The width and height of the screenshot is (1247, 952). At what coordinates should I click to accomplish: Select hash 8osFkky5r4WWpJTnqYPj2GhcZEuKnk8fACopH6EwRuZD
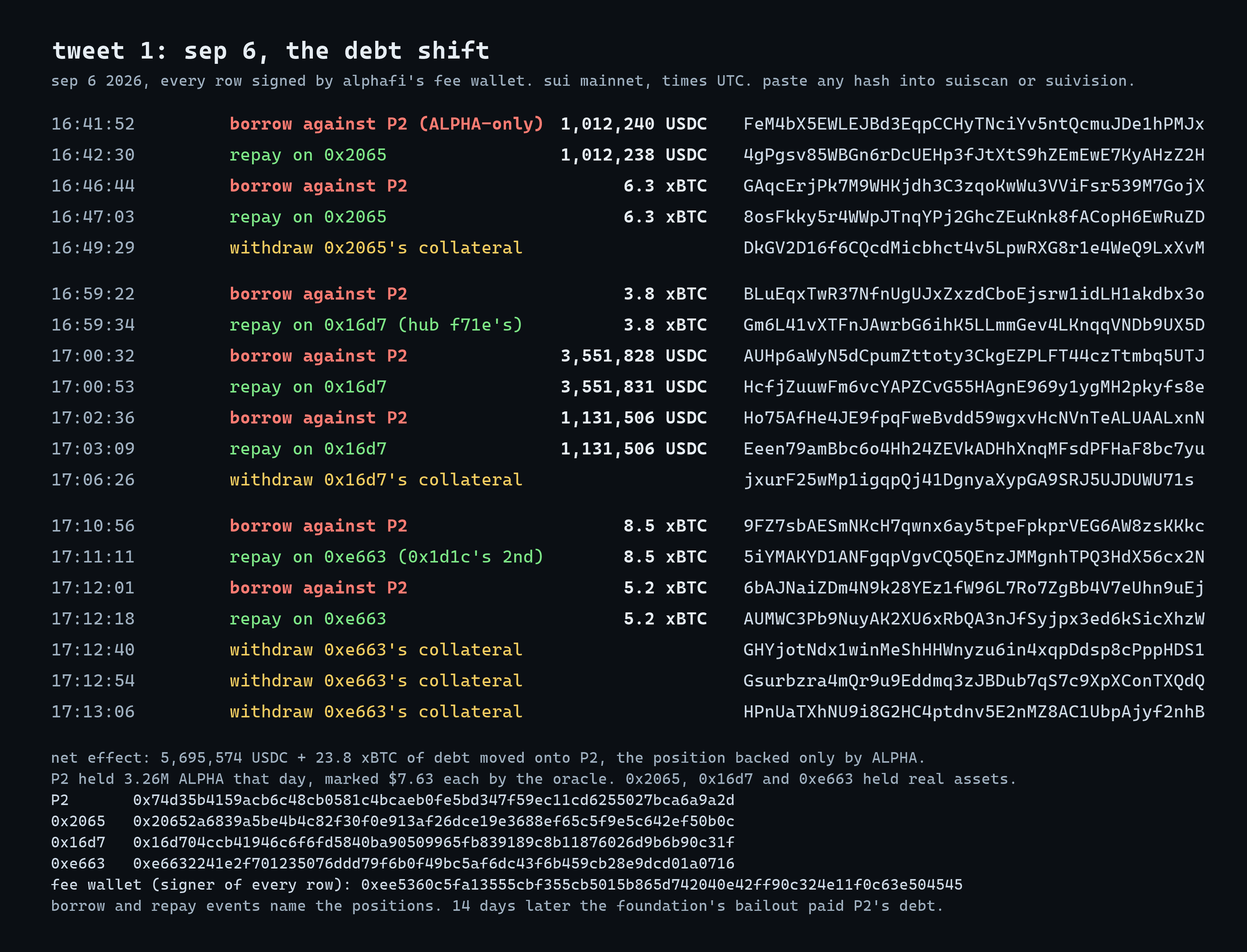coord(974,217)
